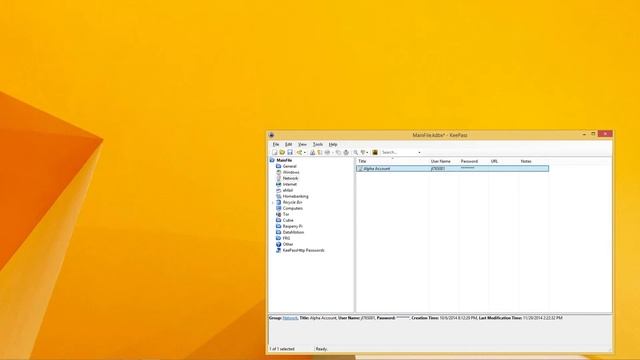Select the Cubie group
Viewport: 640px width, 360px height.
288,220
